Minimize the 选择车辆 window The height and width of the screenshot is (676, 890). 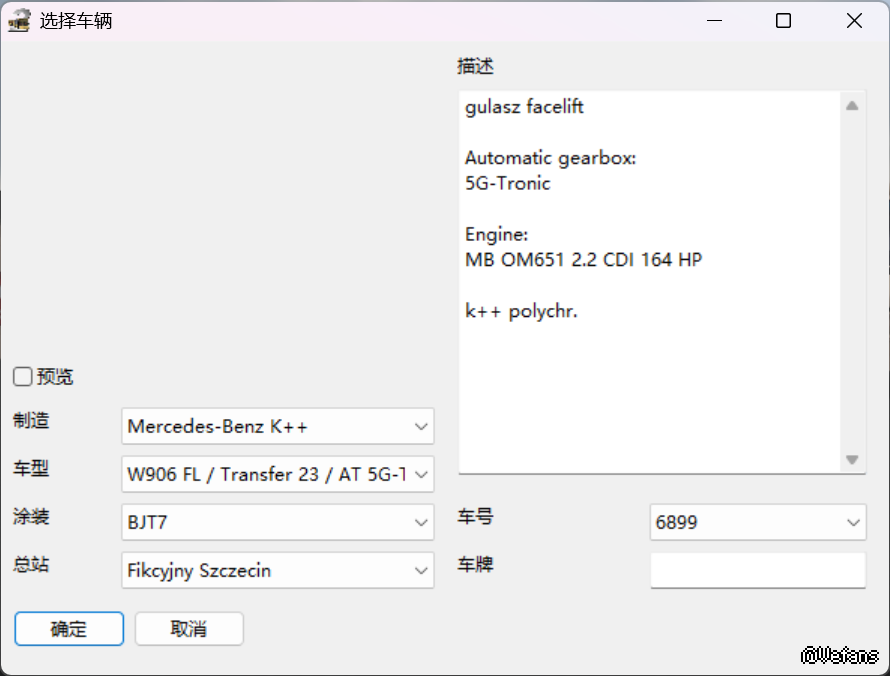(714, 21)
